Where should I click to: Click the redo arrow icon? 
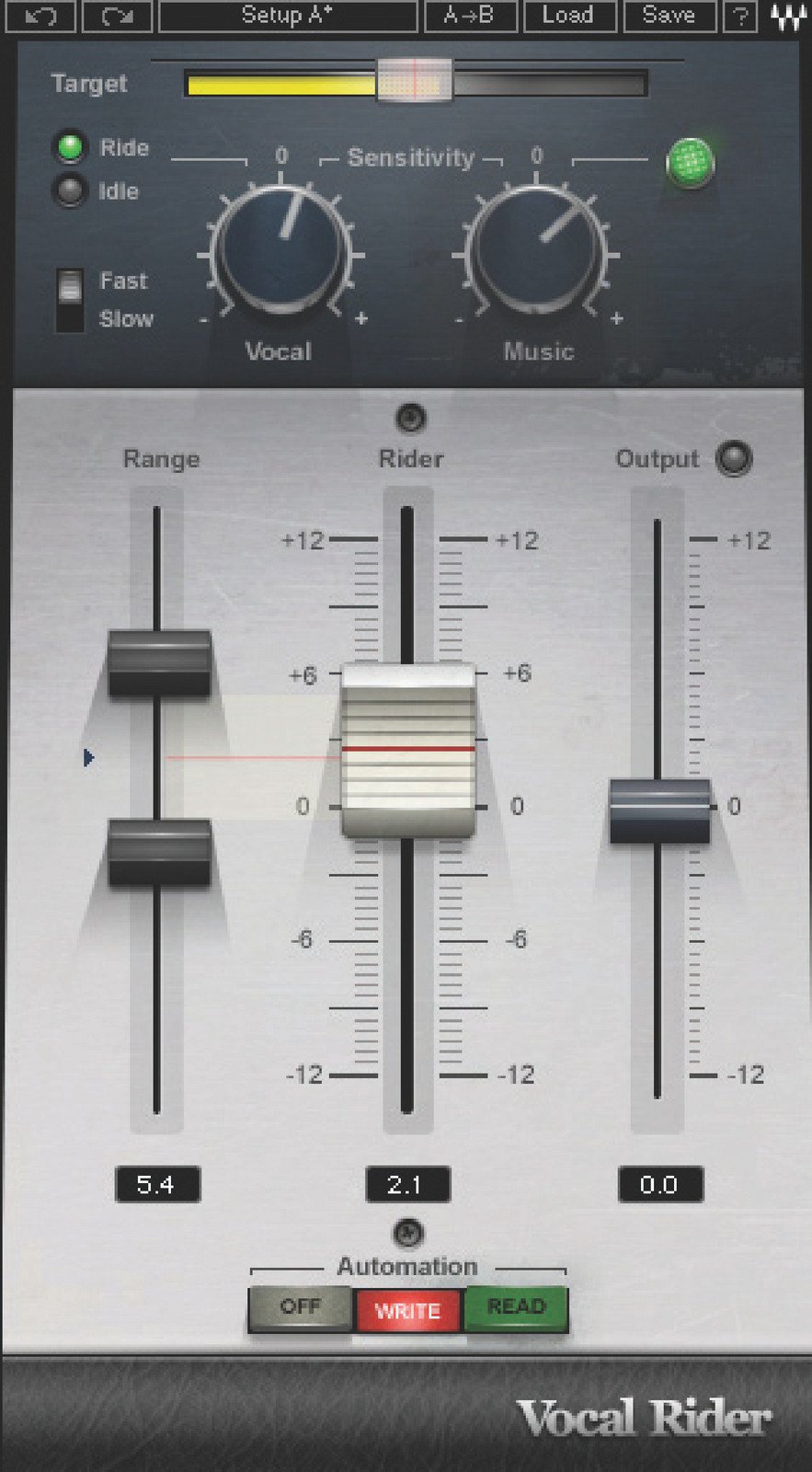[117, 16]
